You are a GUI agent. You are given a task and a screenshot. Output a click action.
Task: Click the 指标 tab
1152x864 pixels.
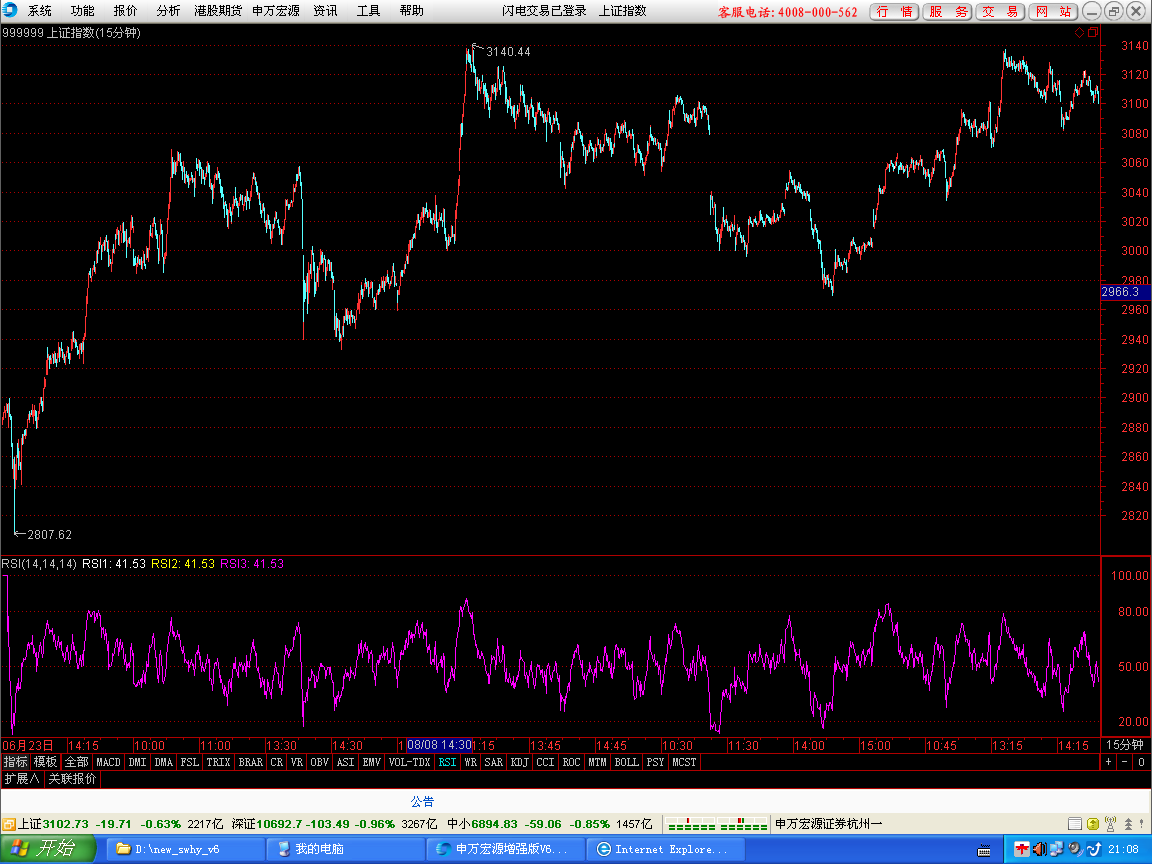click(15, 763)
